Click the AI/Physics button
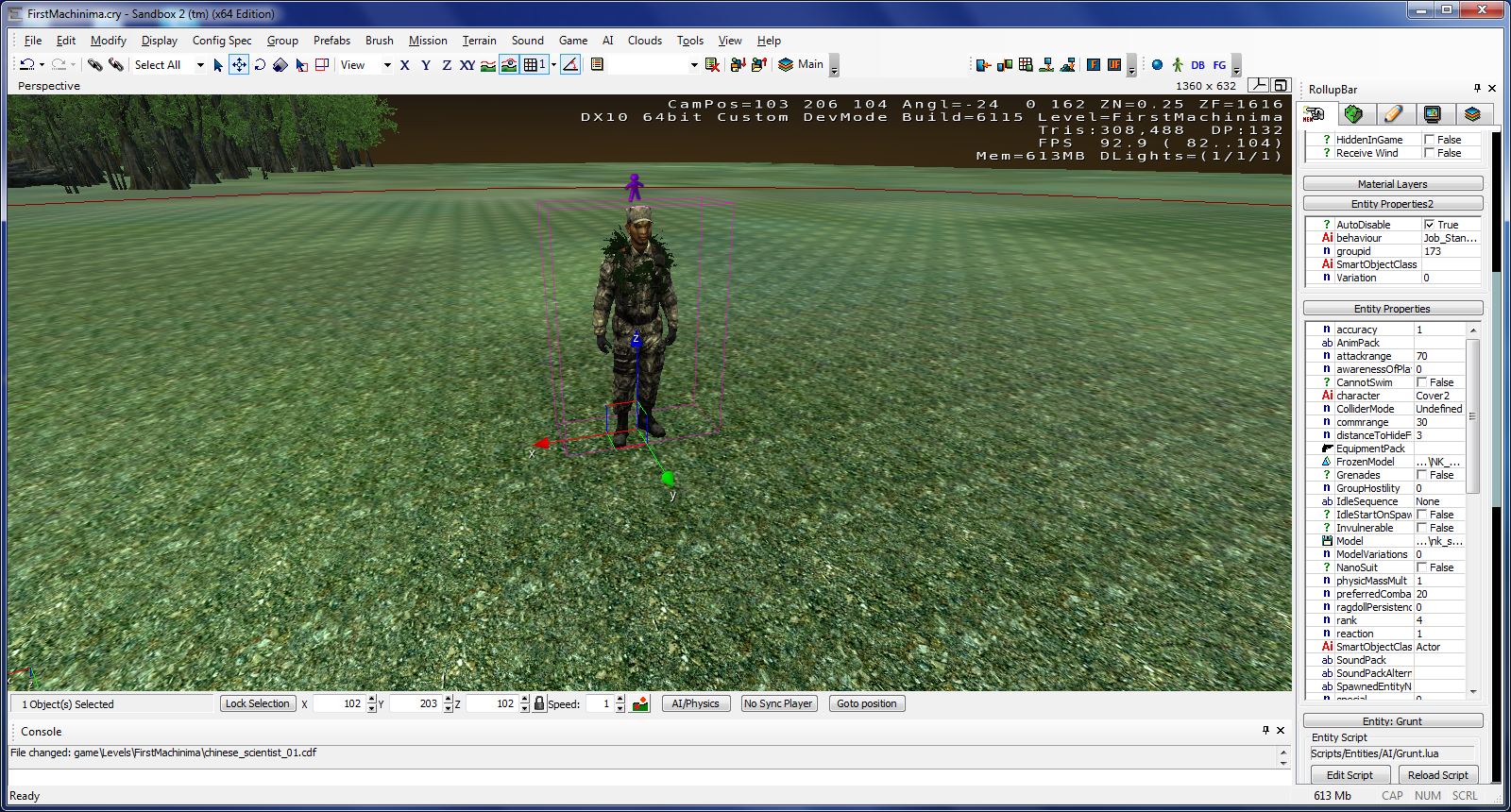Image resolution: width=1511 pixels, height=812 pixels. click(696, 703)
